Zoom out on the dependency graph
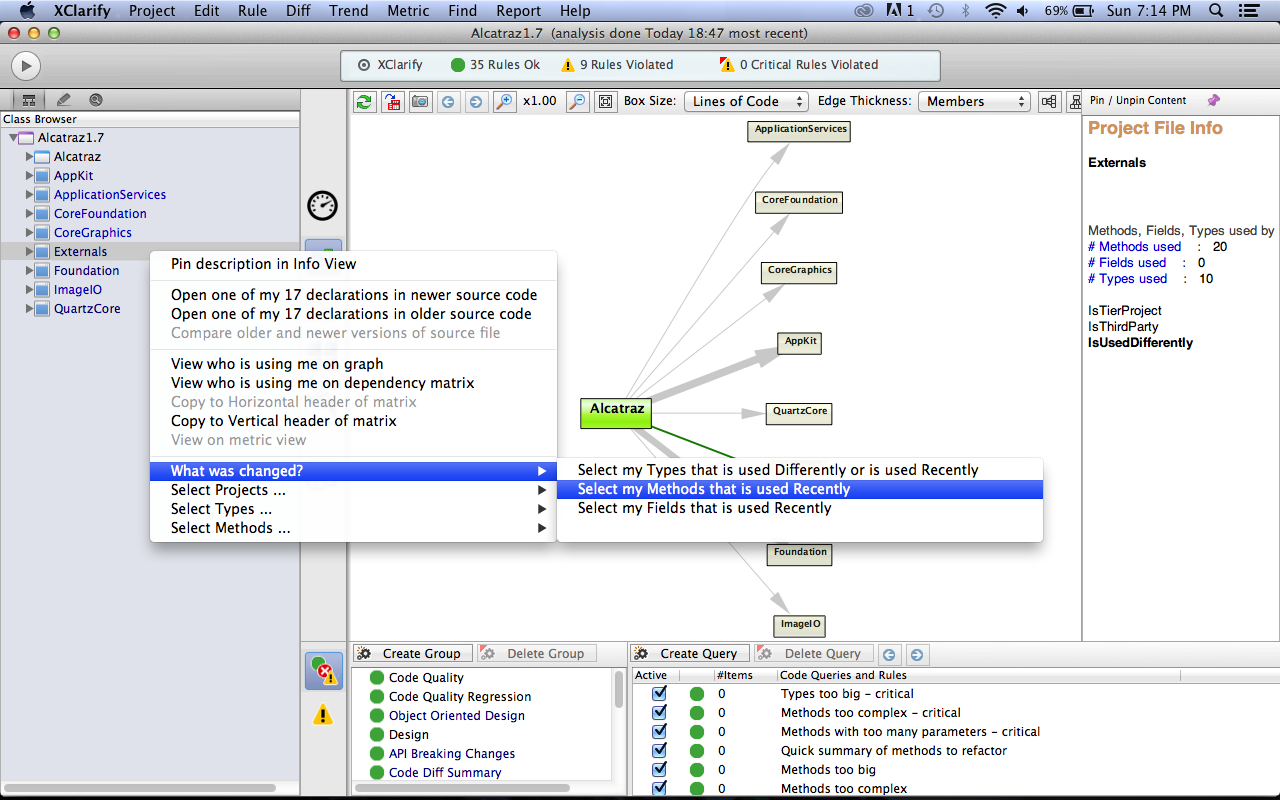1280x800 pixels. [x=578, y=102]
